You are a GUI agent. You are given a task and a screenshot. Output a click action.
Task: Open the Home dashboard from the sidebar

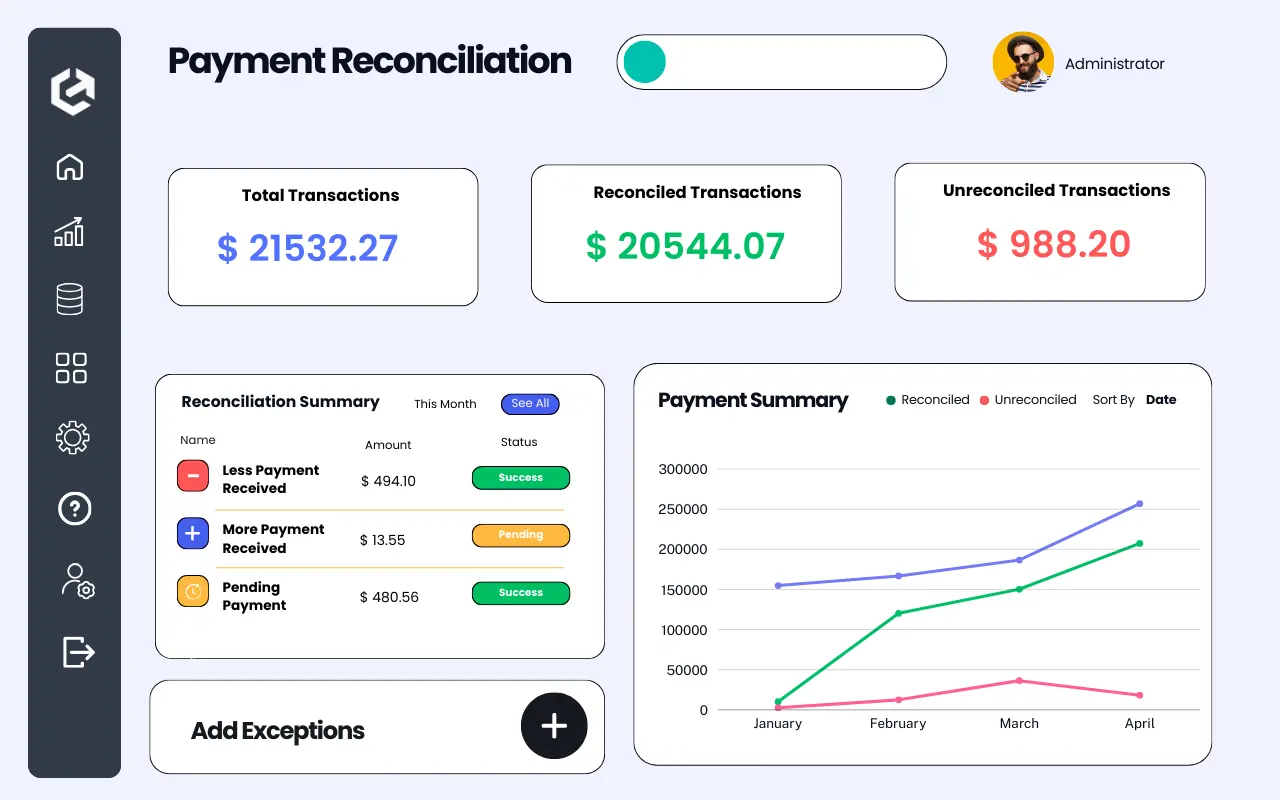69,167
